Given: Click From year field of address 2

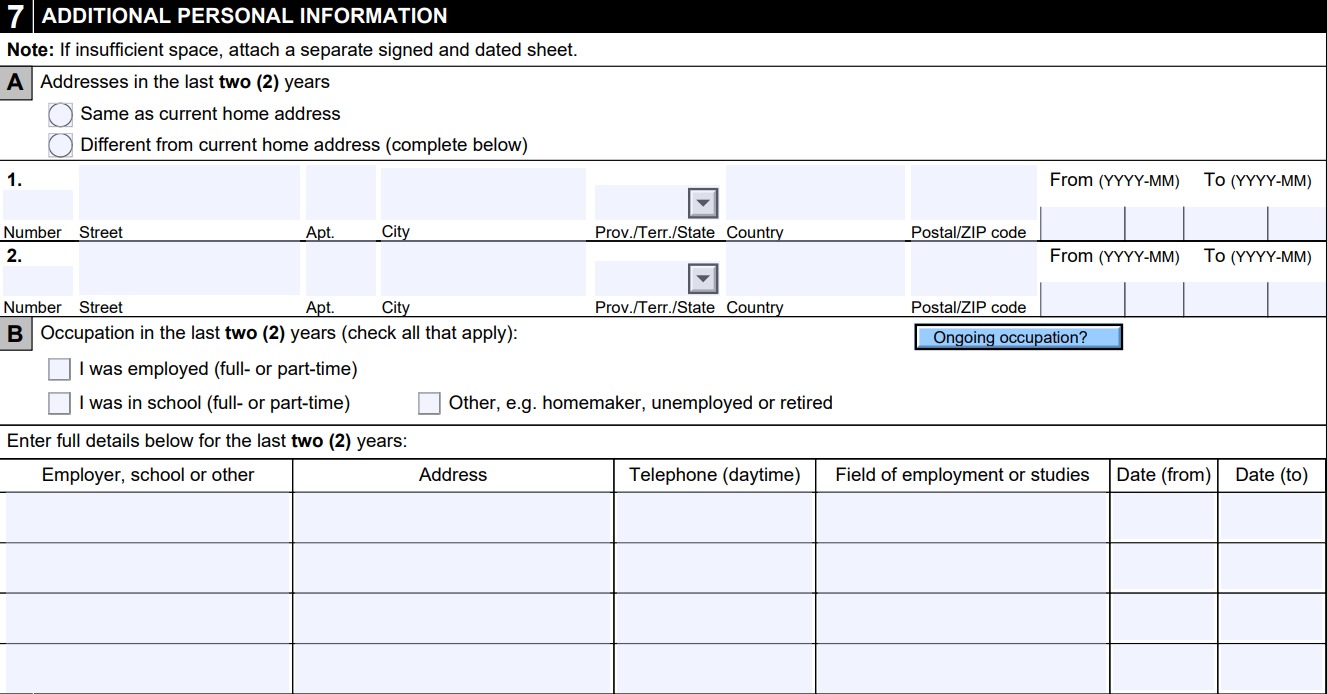Looking at the screenshot, I should (1083, 299).
